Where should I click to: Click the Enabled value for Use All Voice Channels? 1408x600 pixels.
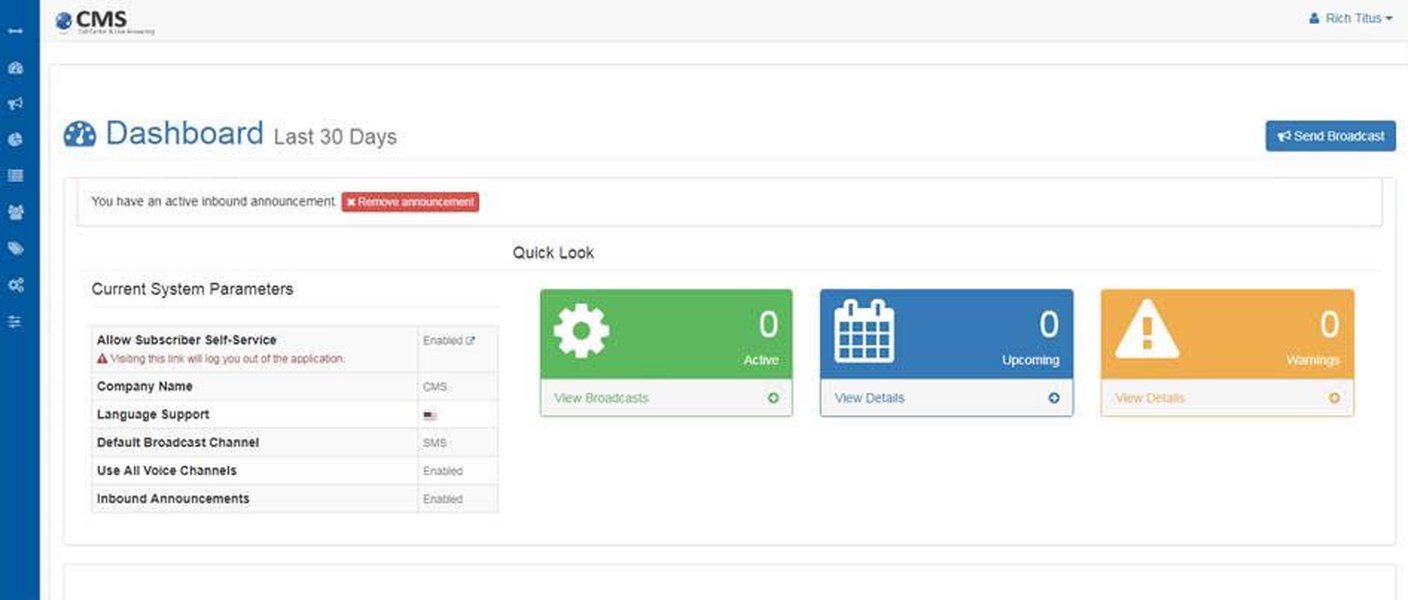coord(443,471)
